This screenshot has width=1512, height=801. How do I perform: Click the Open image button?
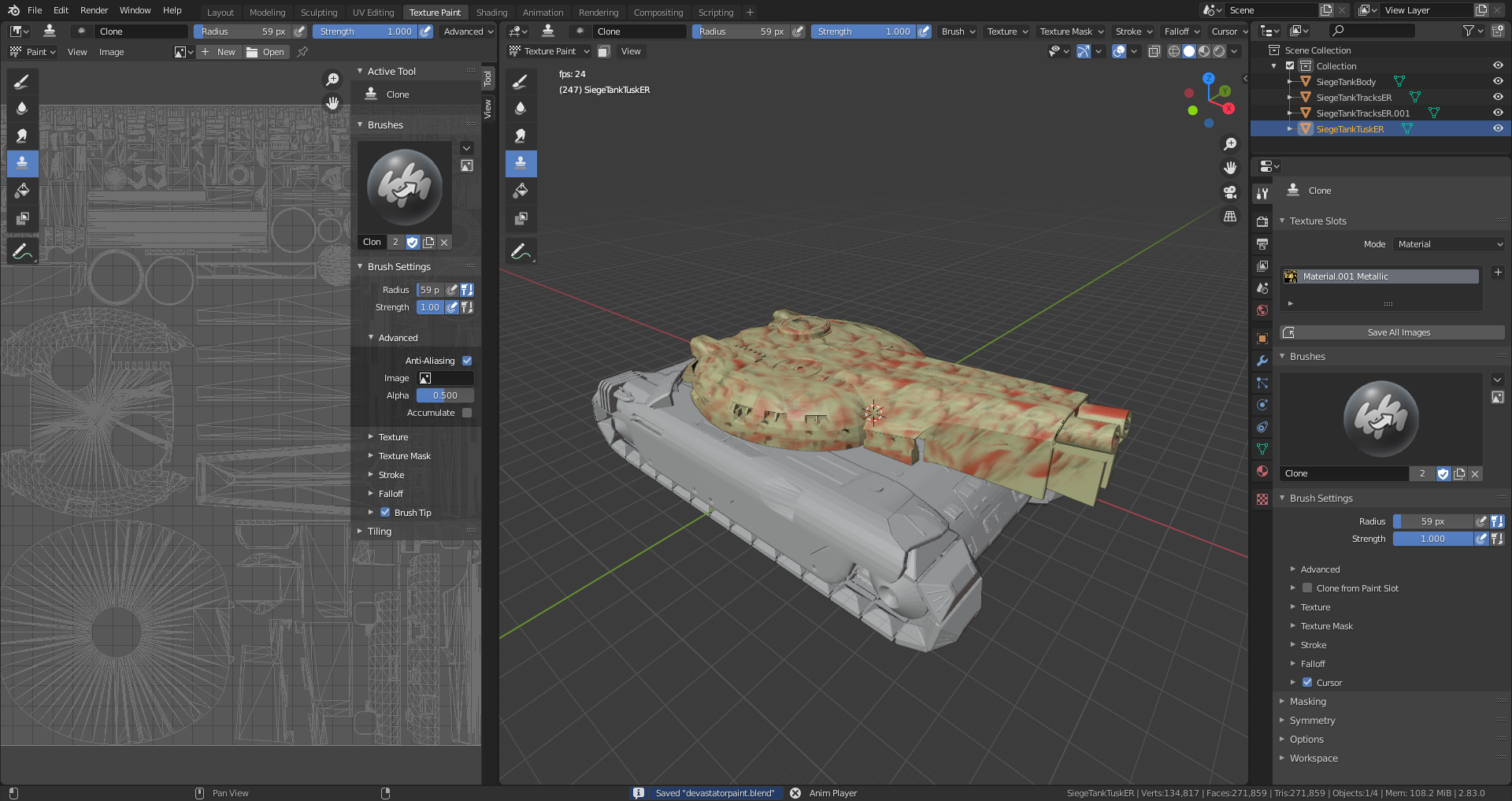(x=266, y=52)
